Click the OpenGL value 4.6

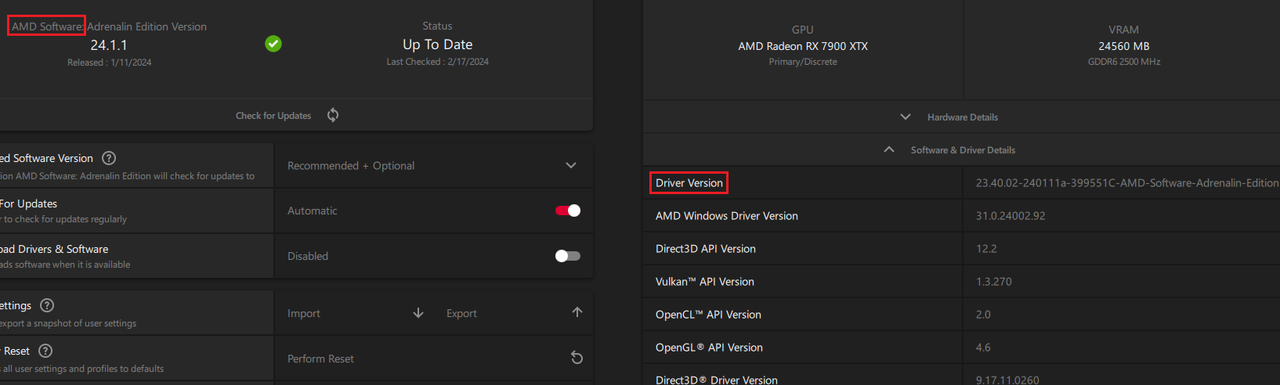click(x=983, y=348)
